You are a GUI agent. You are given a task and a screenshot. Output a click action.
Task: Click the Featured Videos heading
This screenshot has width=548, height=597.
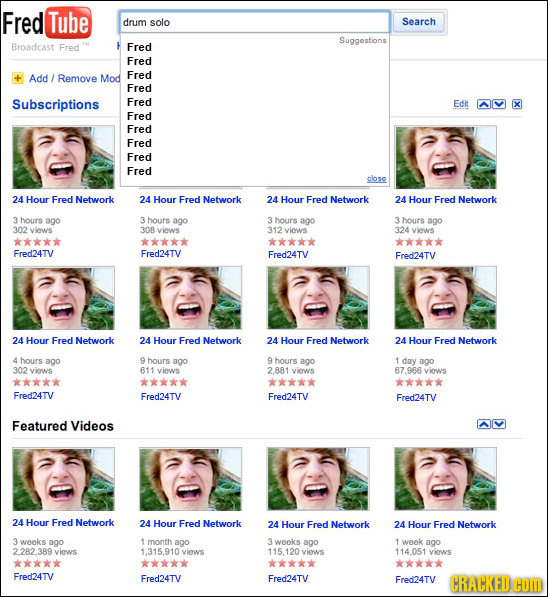[x=63, y=426]
